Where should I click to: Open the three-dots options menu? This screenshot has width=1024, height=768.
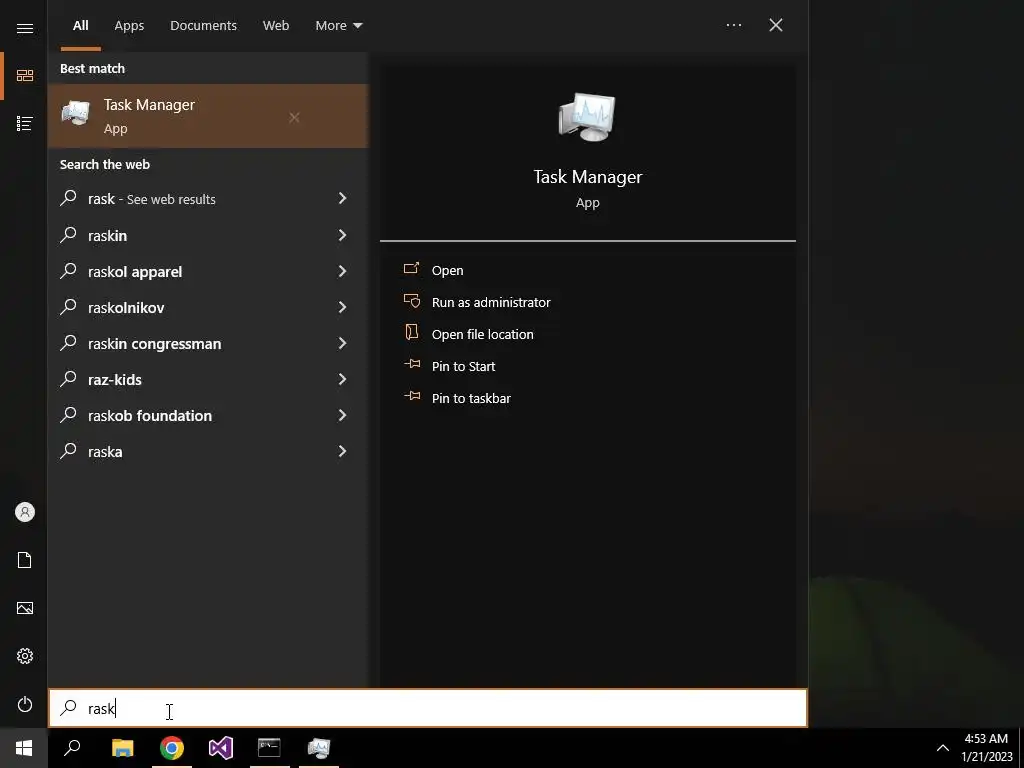(734, 25)
